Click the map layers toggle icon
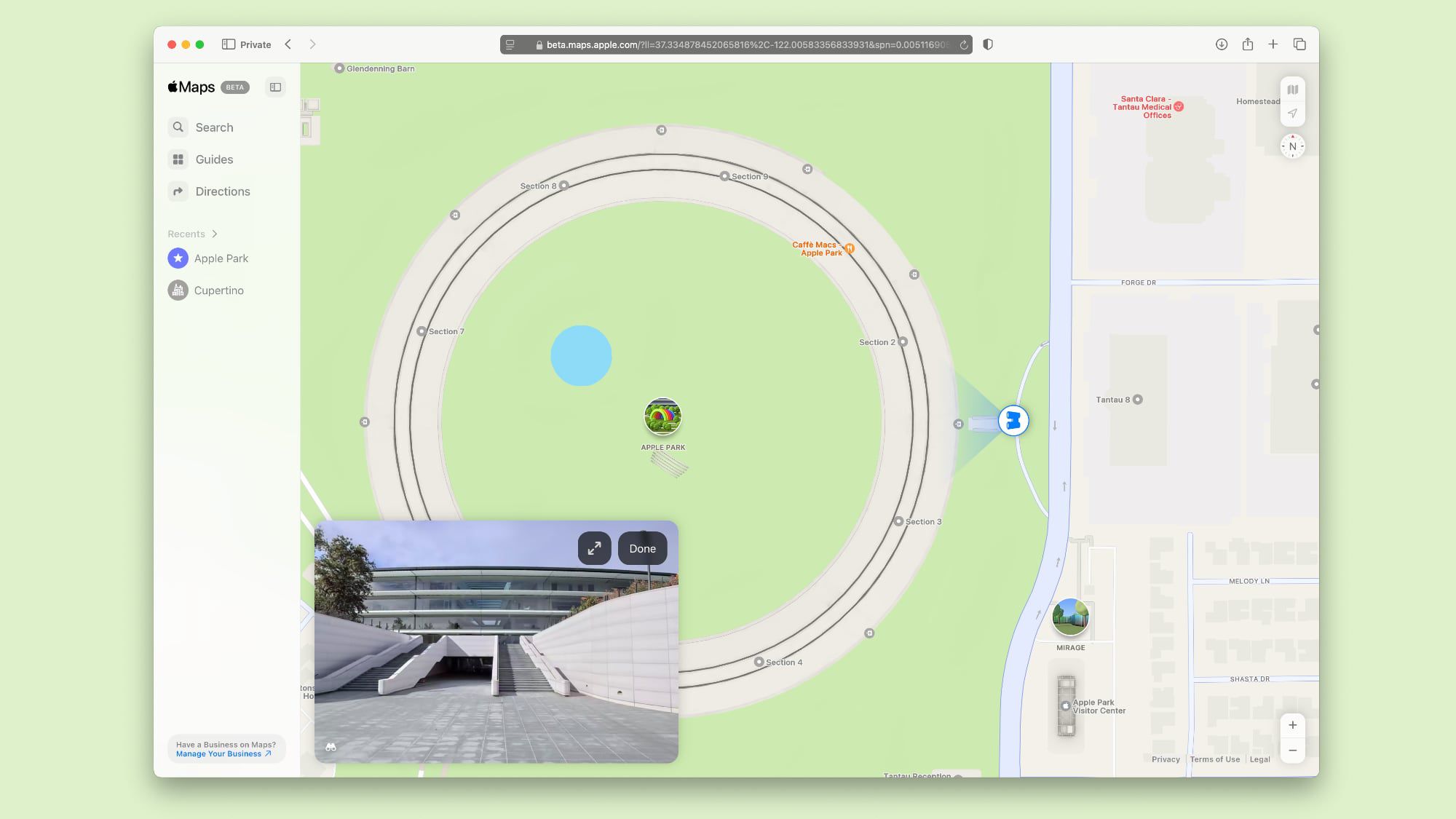The width and height of the screenshot is (1456, 819). 1293,89
